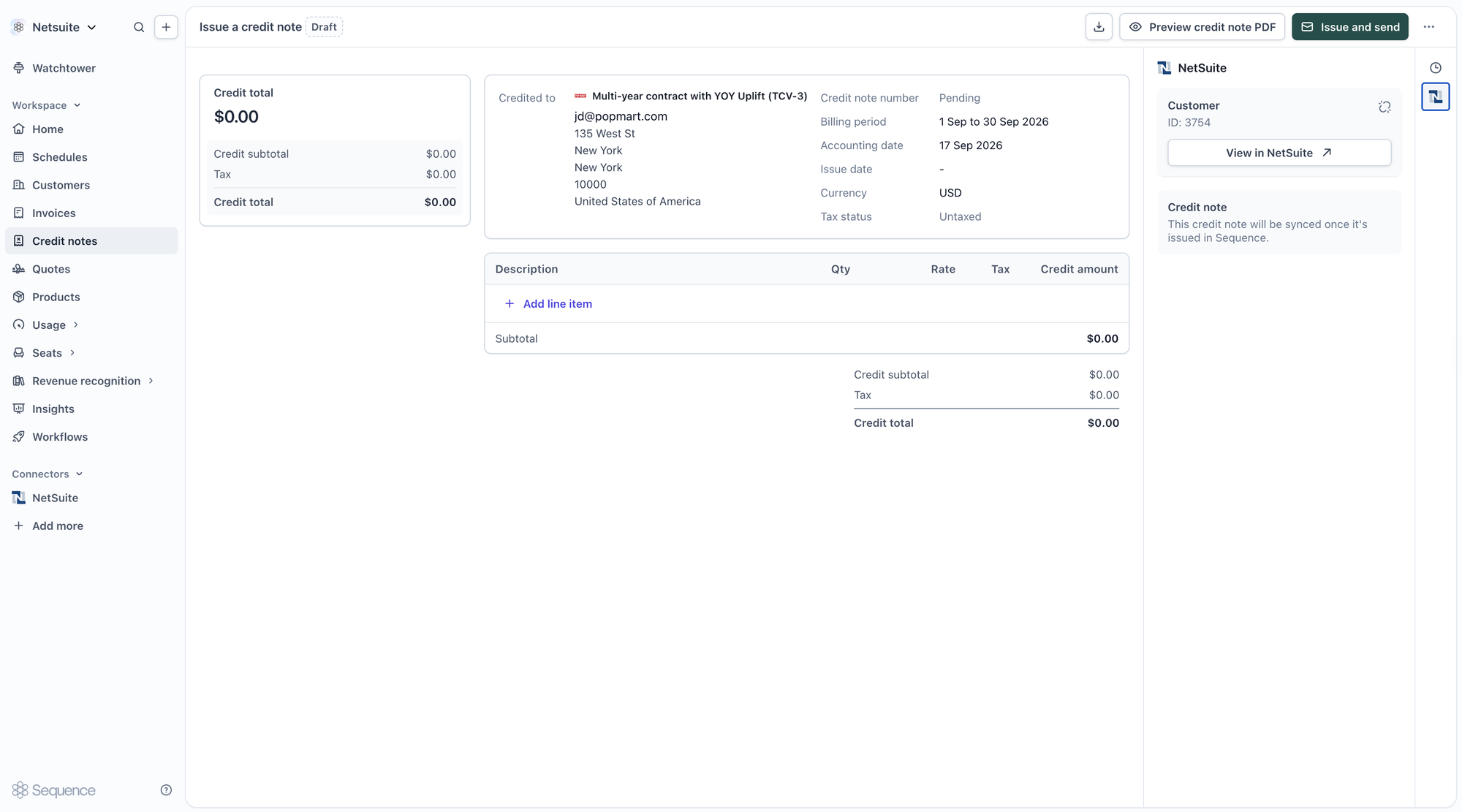Open Watchtower in the sidebar

pos(64,68)
